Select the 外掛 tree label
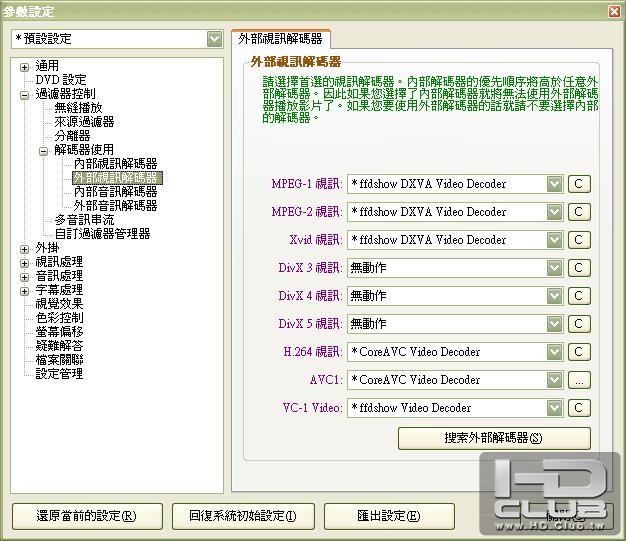 point(47,248)
